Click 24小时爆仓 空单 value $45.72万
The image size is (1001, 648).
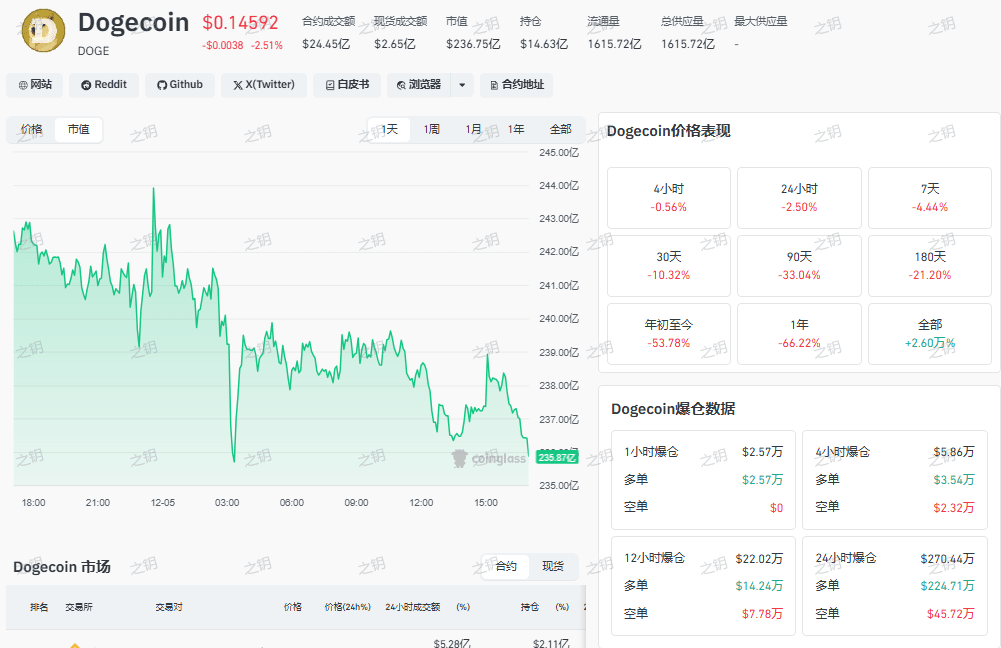pos(951,614)
